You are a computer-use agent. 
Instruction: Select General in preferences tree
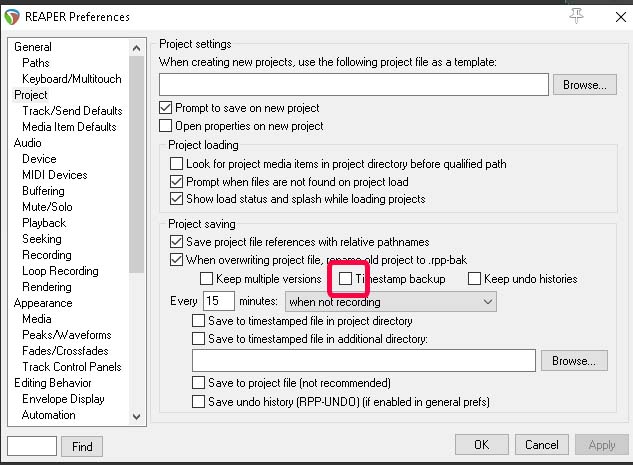(x=33, y=47)
